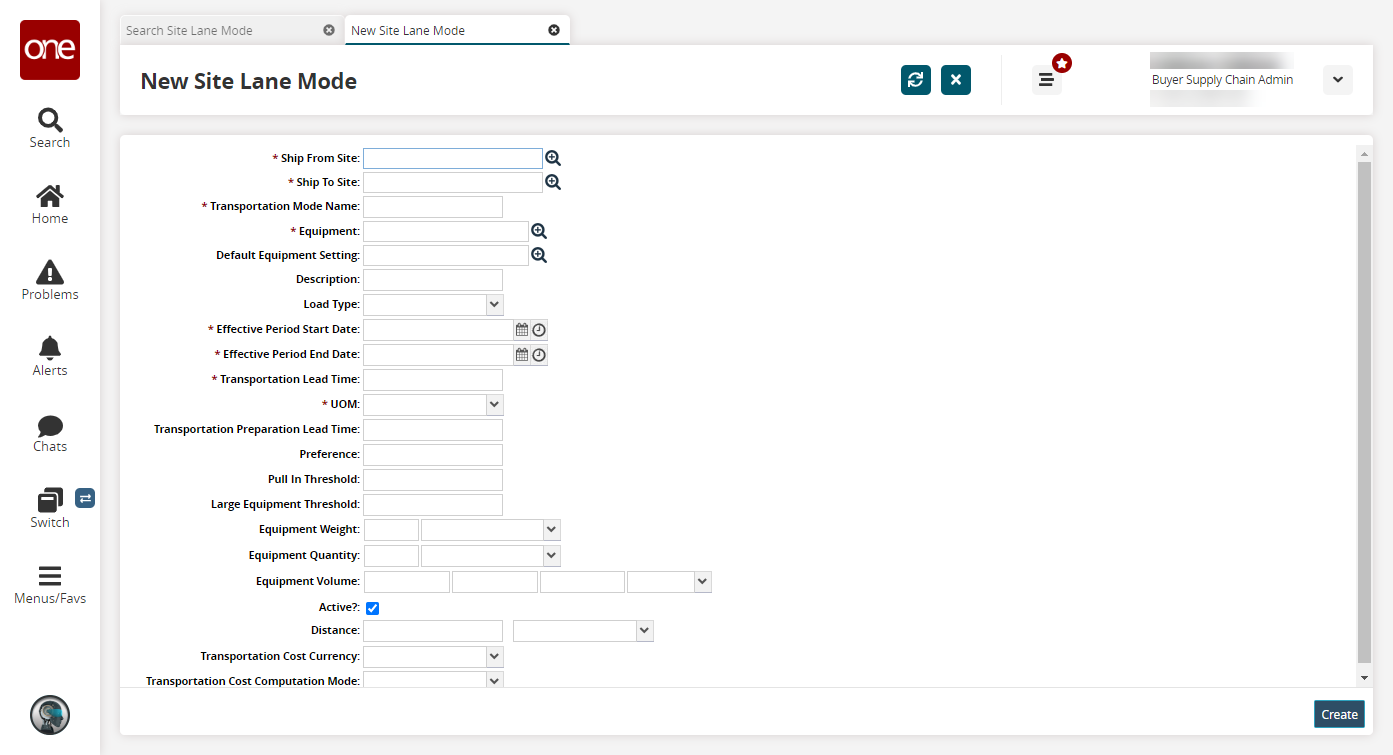1393x755 pixels.
Task: Open Problems warning icon in sidebar
Action: [x=50, y=280]
